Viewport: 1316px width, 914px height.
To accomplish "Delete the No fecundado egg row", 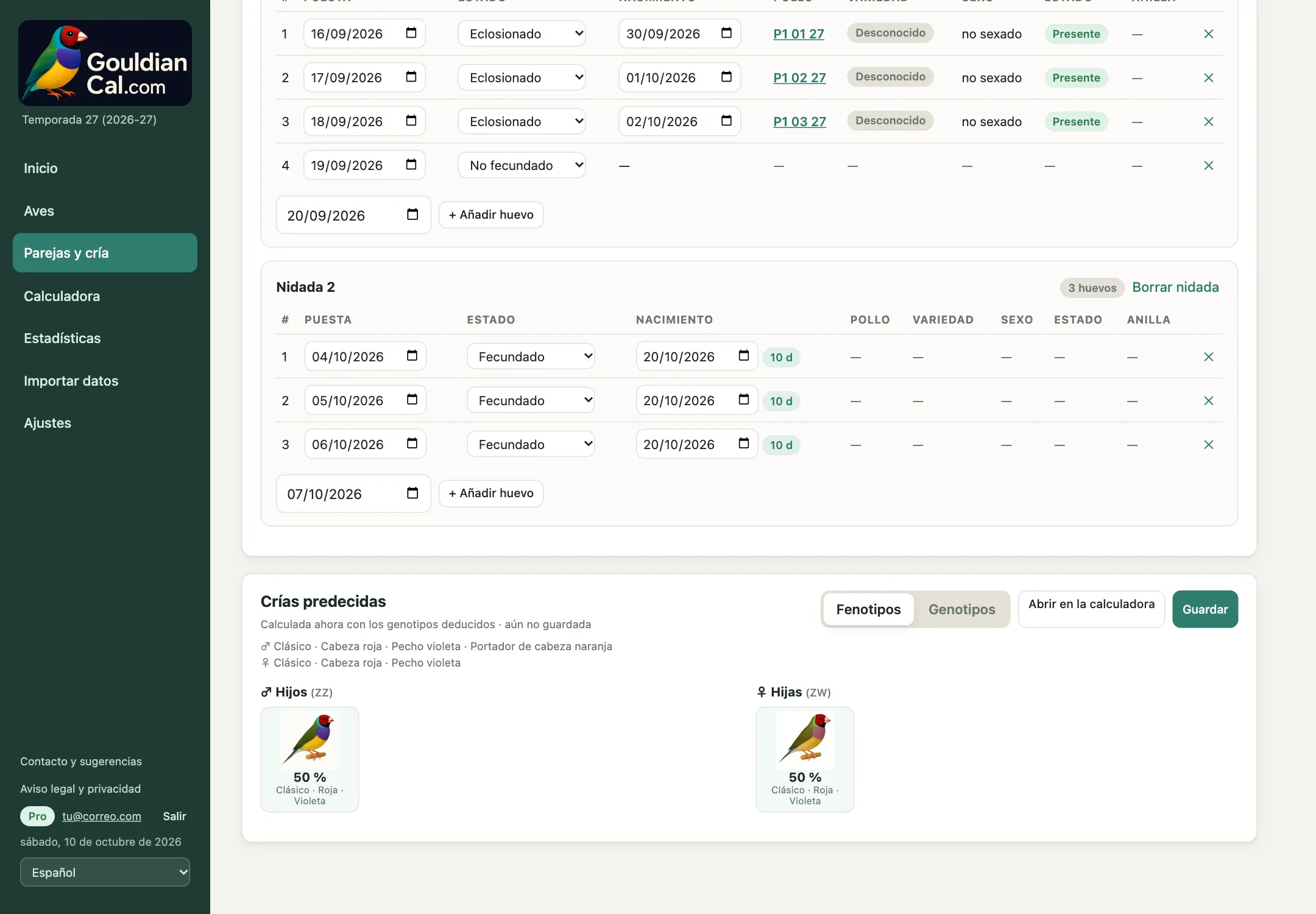I will click(x=1209, y=166).
